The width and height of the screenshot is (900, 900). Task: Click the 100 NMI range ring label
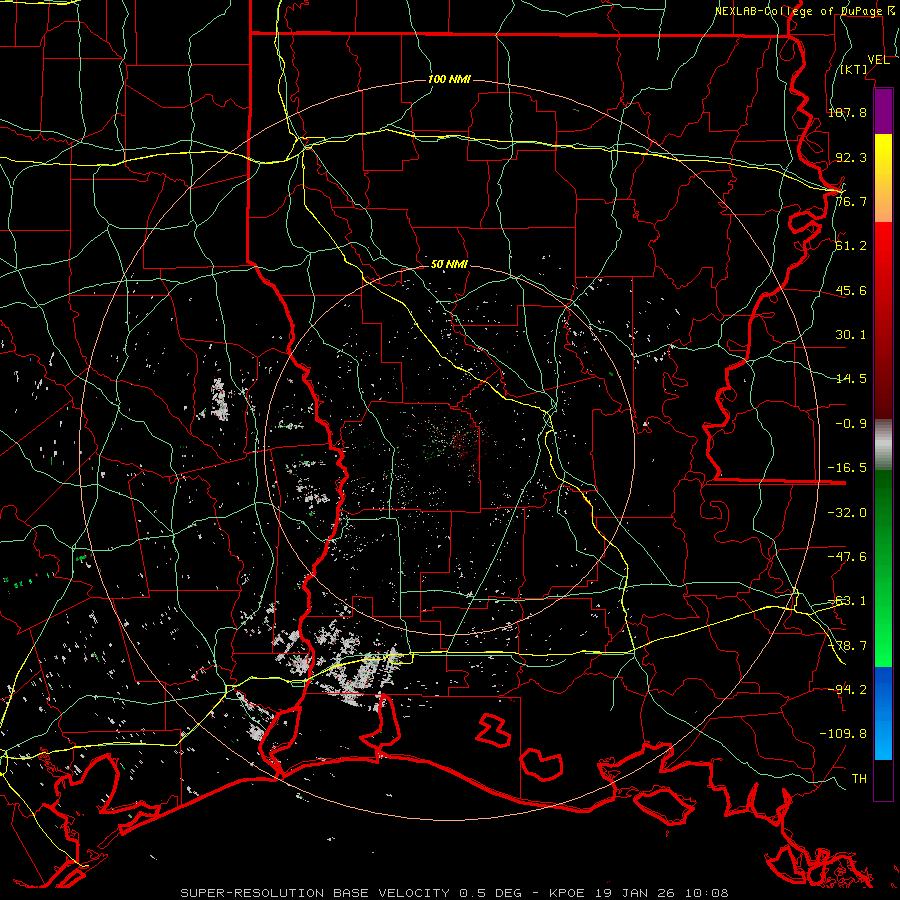tap(449, 79)
